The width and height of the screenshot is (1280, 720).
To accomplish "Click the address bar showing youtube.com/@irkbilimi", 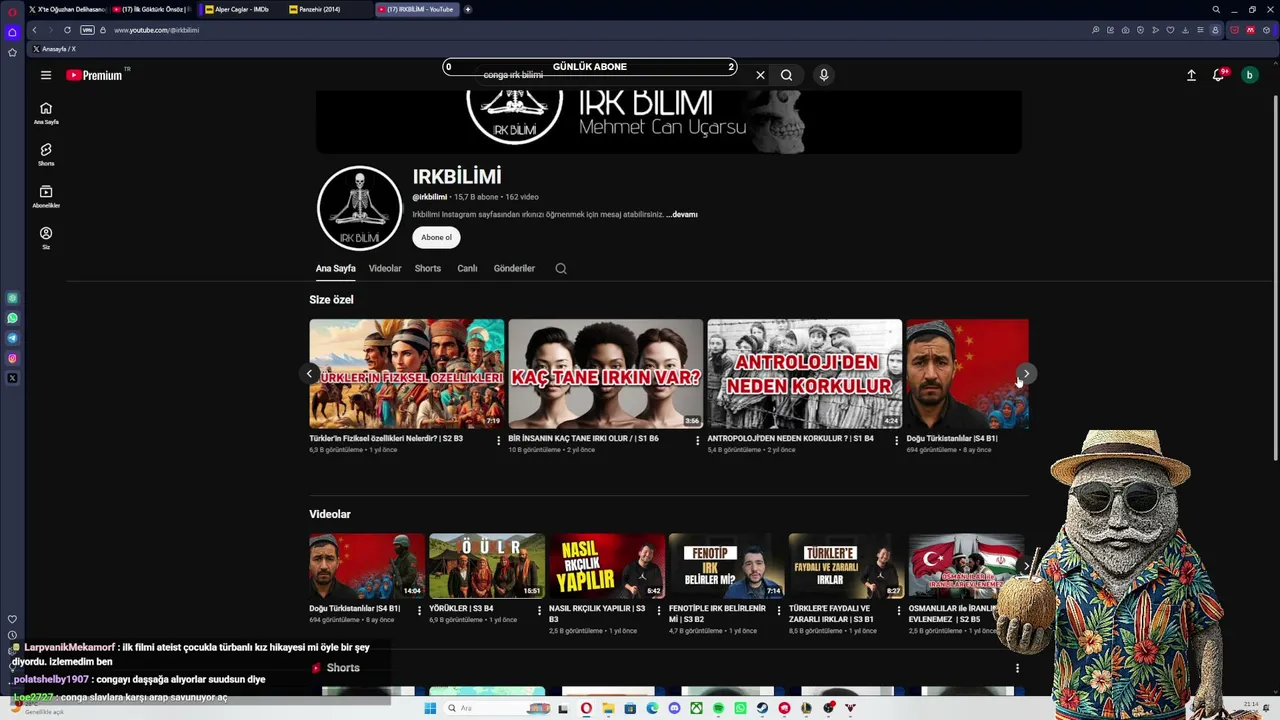I will click(x=157, y=30).
